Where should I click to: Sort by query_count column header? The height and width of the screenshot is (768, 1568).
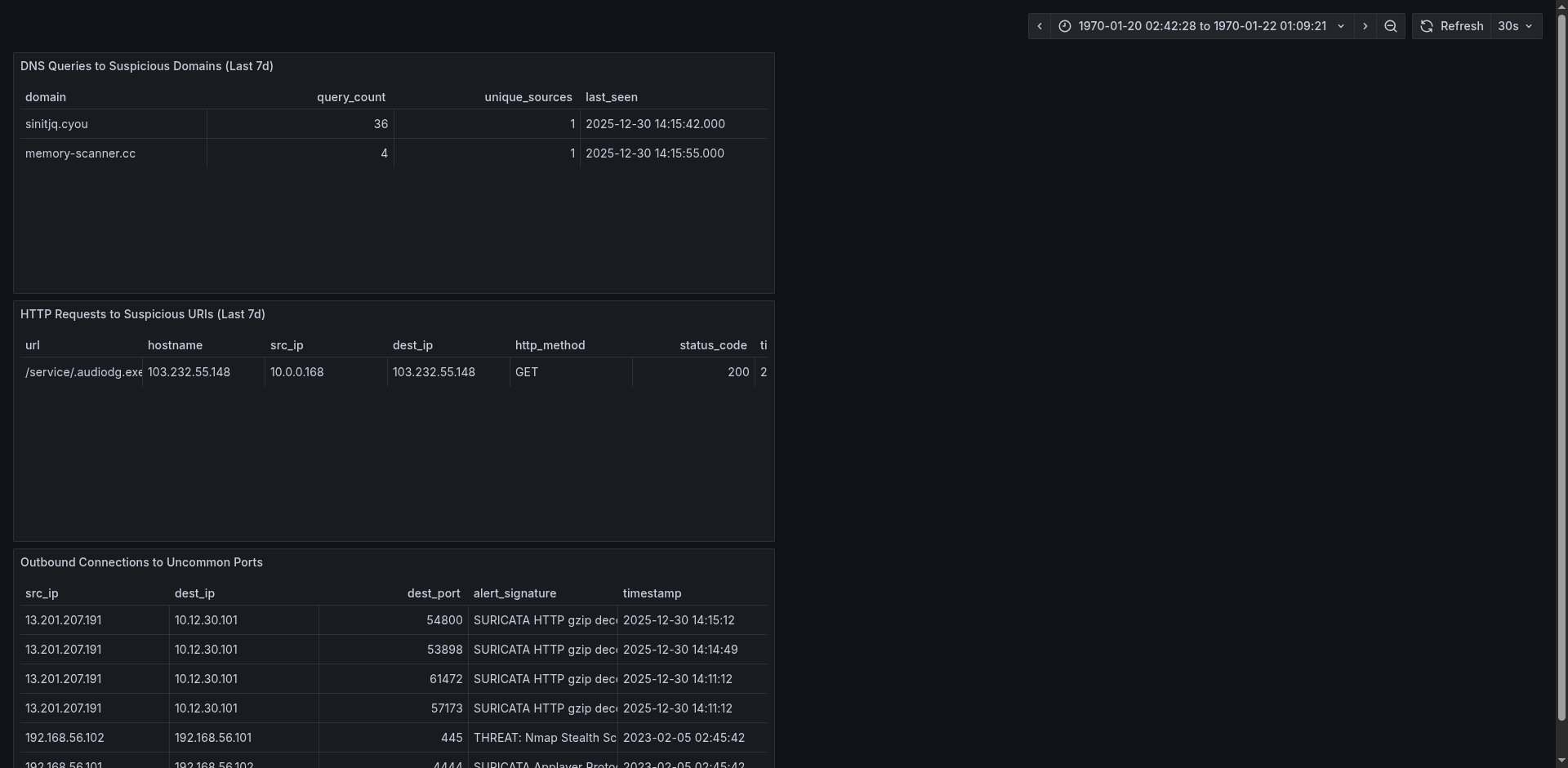(351, 97)
